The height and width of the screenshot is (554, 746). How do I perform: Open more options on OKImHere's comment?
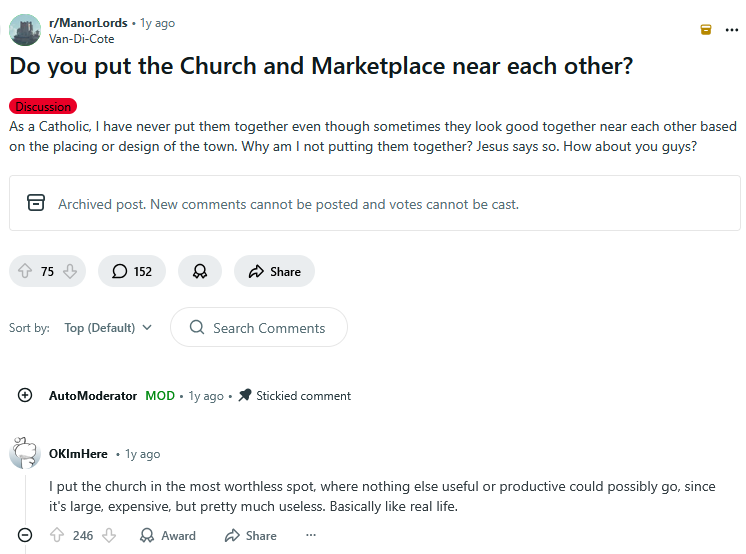pos(311,535)
